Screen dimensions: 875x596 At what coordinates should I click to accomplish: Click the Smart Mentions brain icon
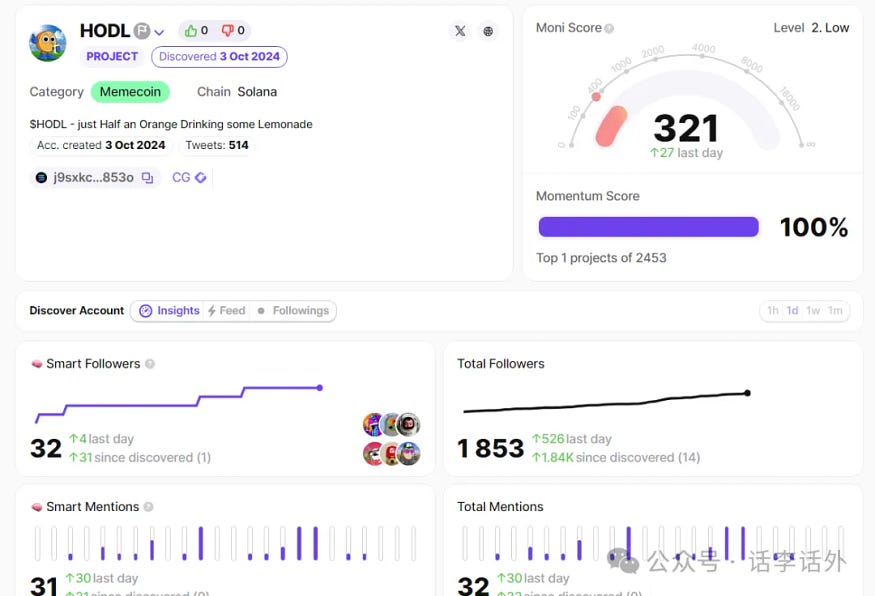[37, 507]
